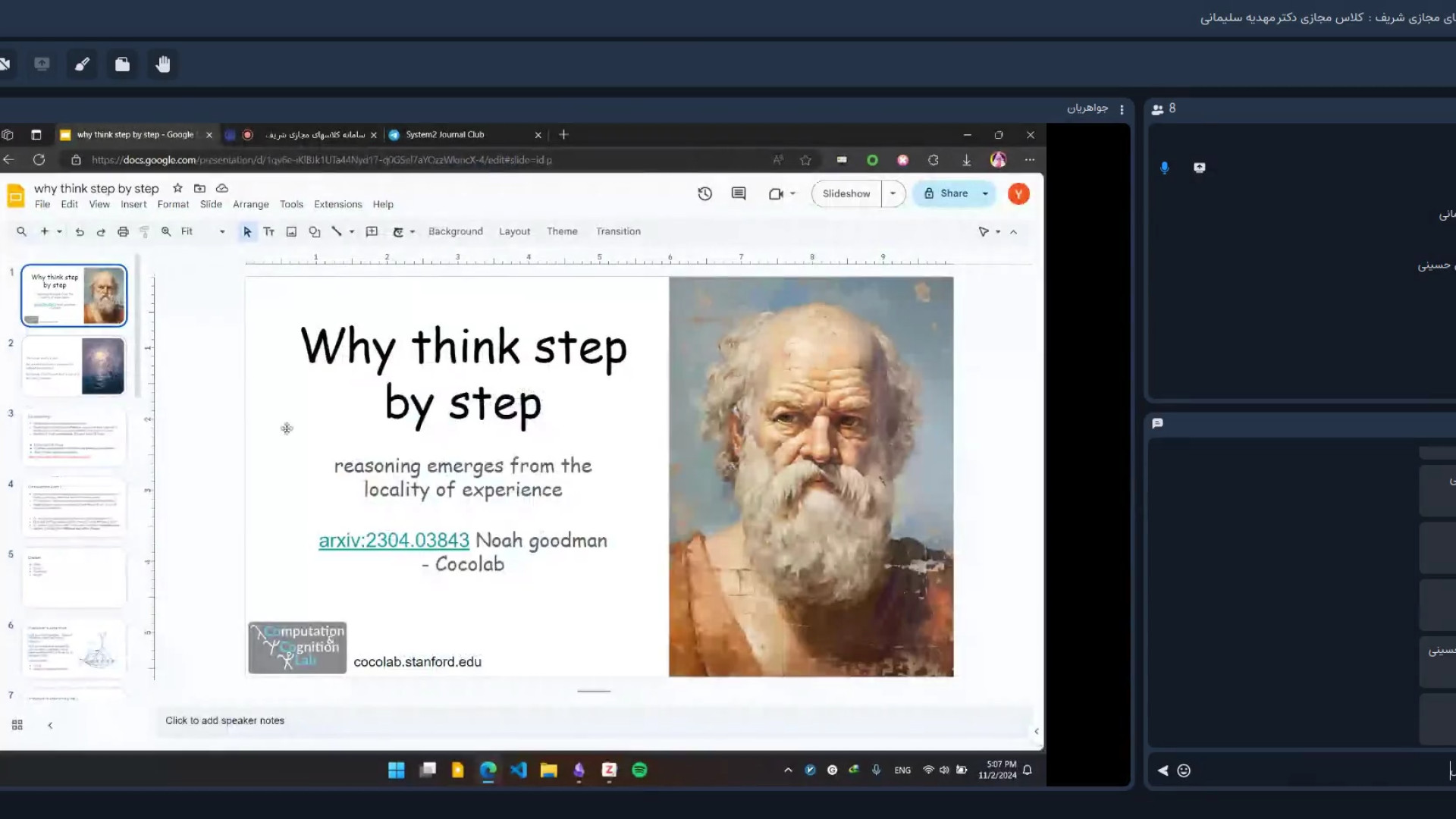Toggle the microphone icon in participants panel
The width and height of the screenshot is (1456, 819).
(x=1165, y=168)
